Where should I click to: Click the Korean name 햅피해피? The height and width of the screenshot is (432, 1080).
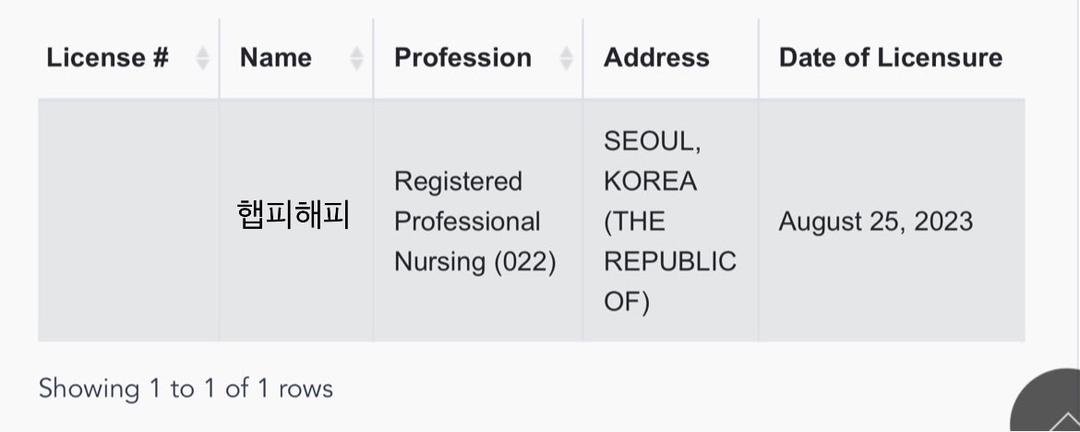click(x=293, y=215)
